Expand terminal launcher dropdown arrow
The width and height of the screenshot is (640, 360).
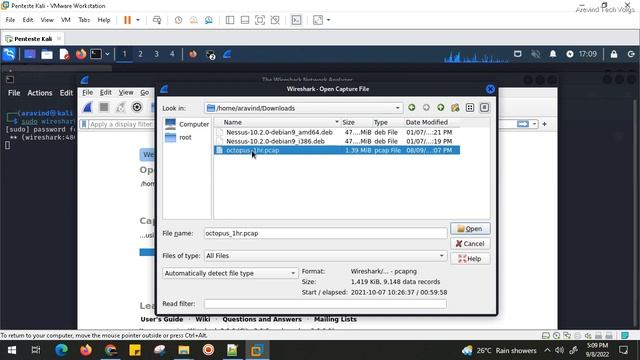[x=107, y=54]
